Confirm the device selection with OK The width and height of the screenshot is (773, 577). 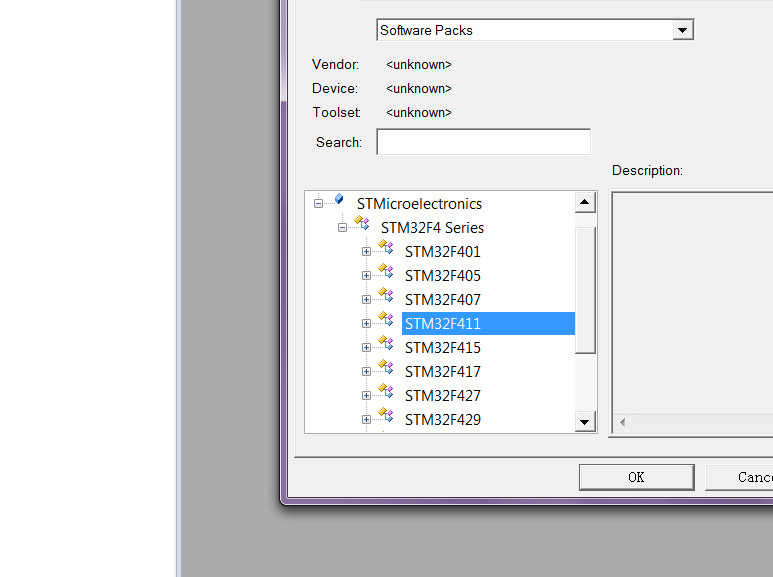636,477
